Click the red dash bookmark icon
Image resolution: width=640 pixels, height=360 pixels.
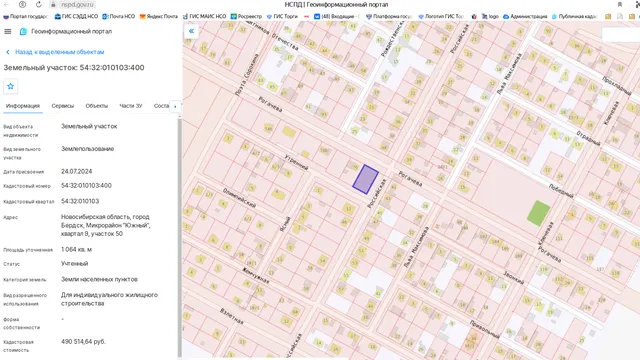pyautogui.click(x=306, y=16)
